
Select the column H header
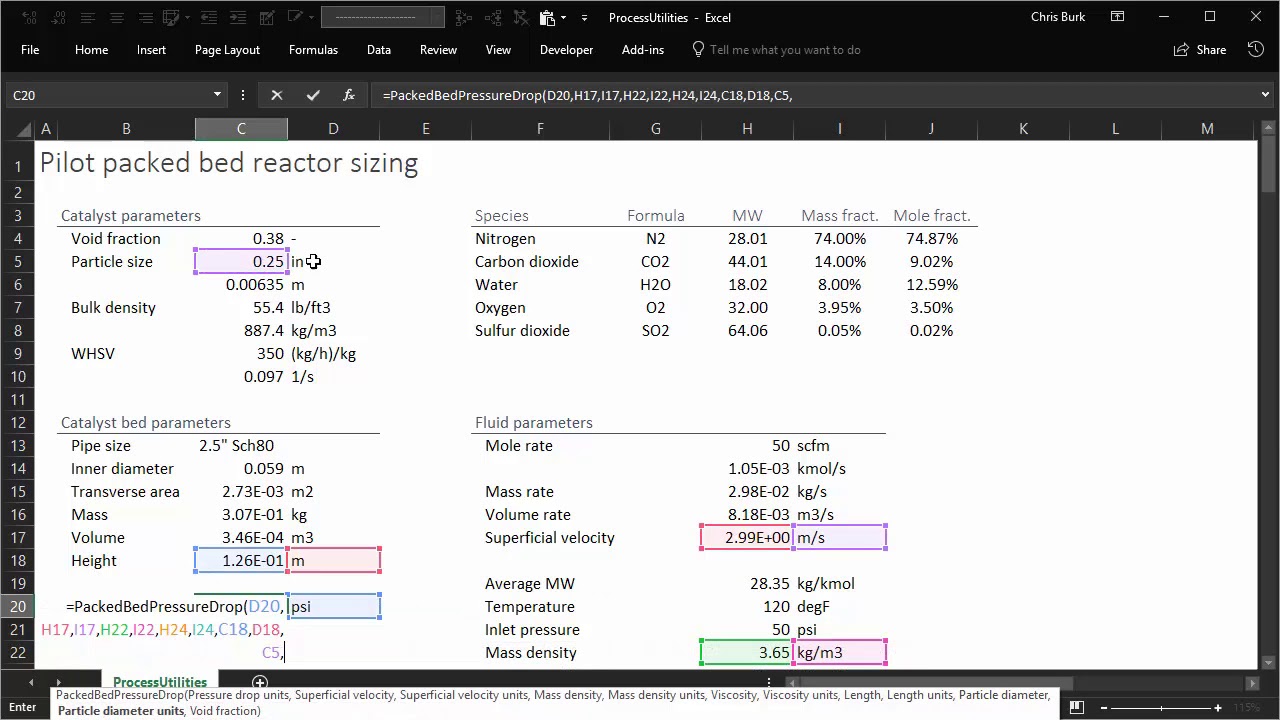point(747,129)
